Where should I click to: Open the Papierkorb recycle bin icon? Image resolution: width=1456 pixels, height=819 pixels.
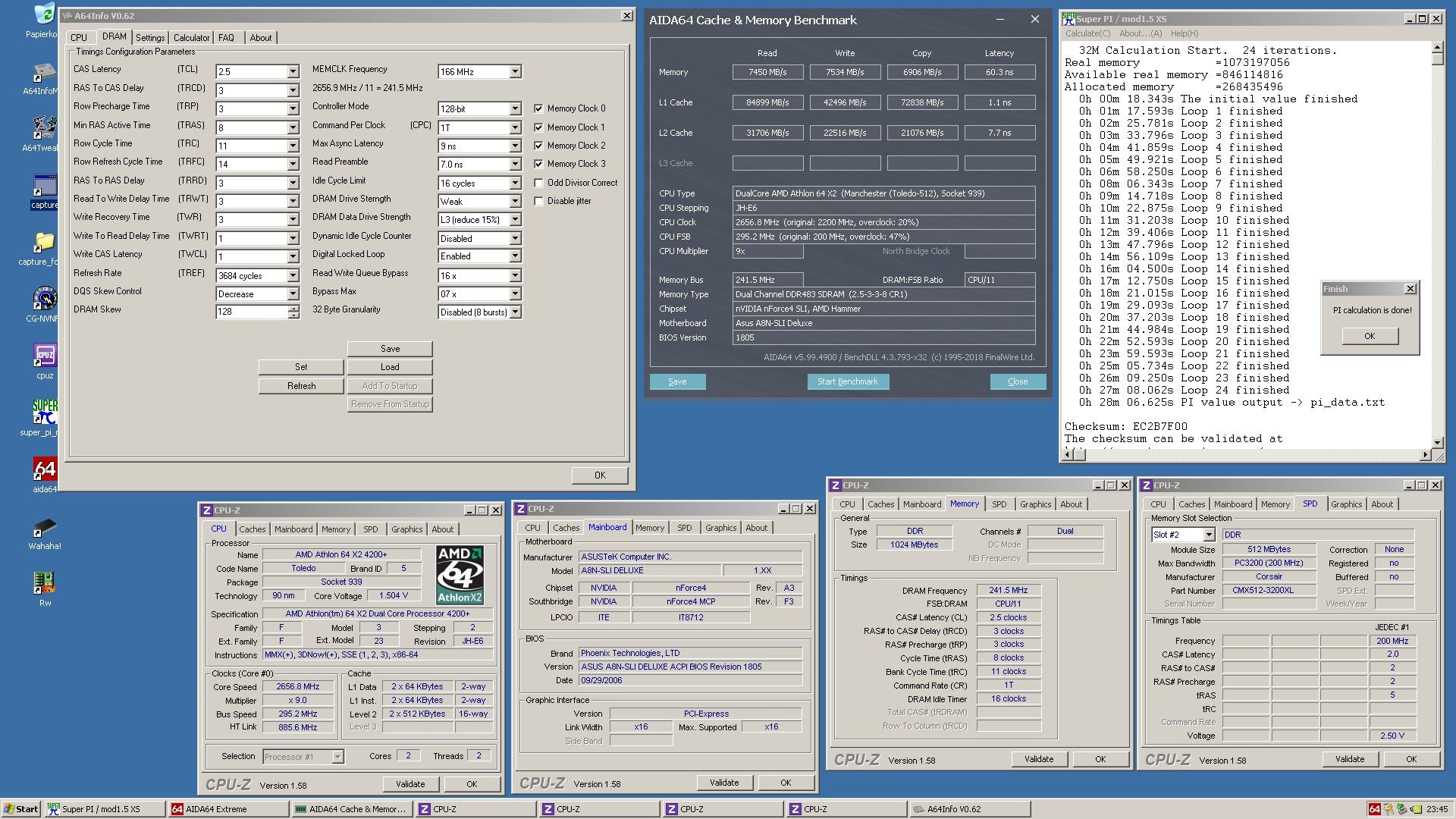tap(44, 14)
